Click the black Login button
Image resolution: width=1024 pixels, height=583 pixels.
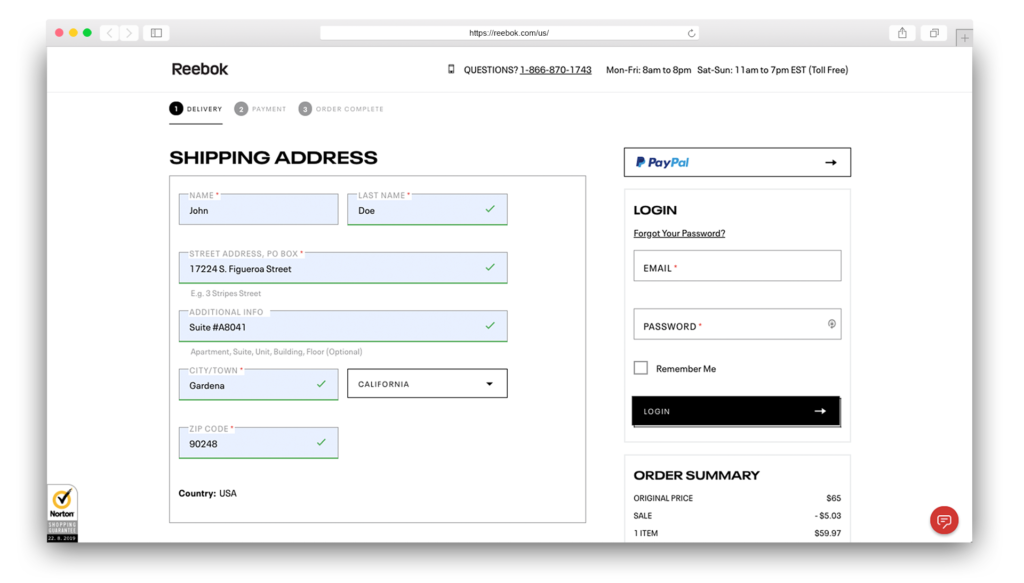736,411
